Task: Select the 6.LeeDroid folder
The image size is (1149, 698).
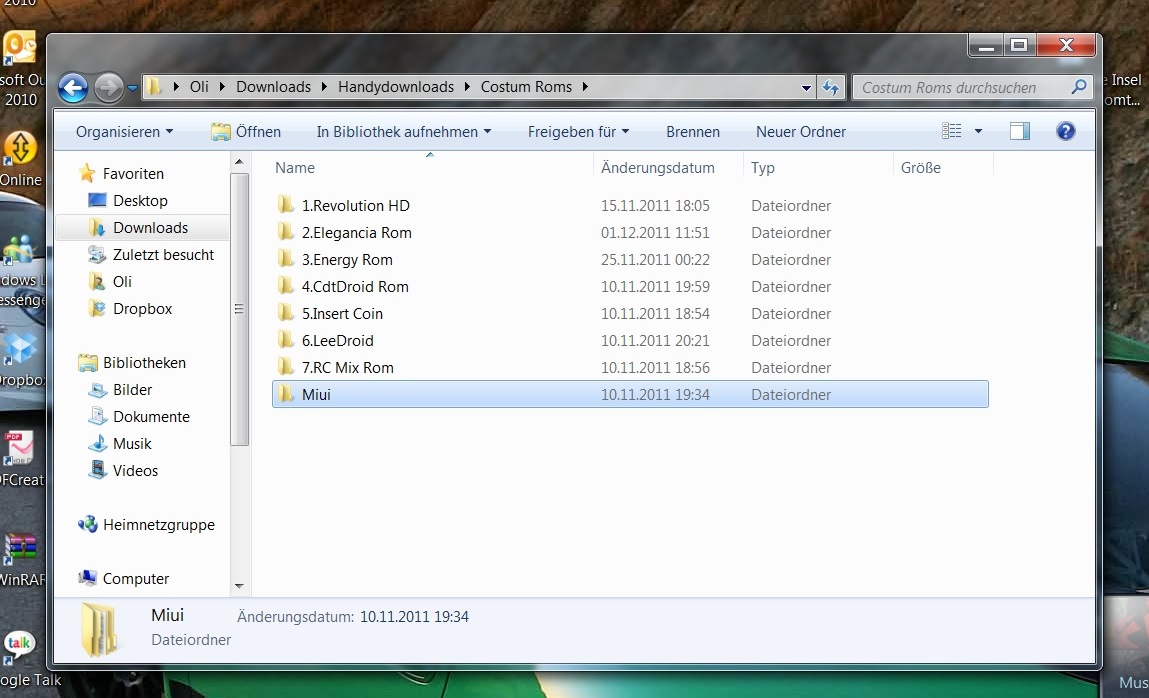Action: point(630,341)
